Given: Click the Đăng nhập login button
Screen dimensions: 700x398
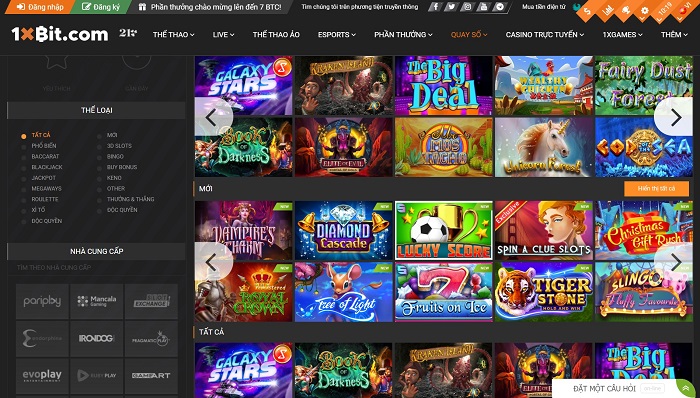Looking at the screenshot, I should point(39,7).
